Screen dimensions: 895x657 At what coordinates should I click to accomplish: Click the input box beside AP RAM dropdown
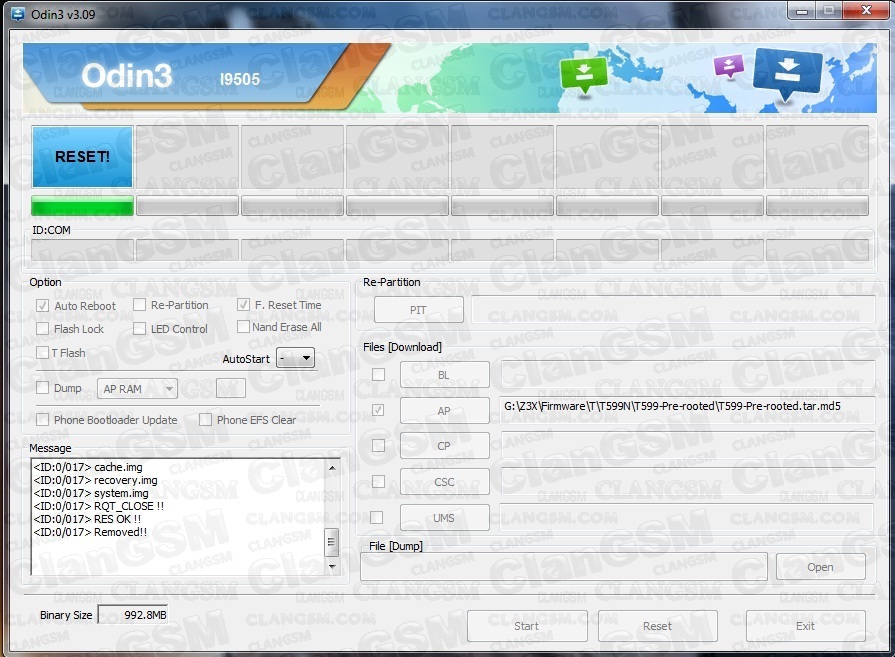pyautogui.click(x=231, y=389)
